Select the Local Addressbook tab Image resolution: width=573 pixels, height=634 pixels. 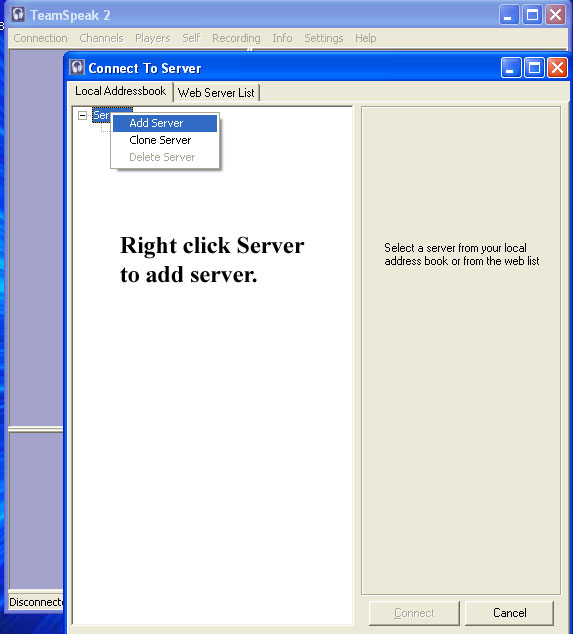click(x=121, y=91)
